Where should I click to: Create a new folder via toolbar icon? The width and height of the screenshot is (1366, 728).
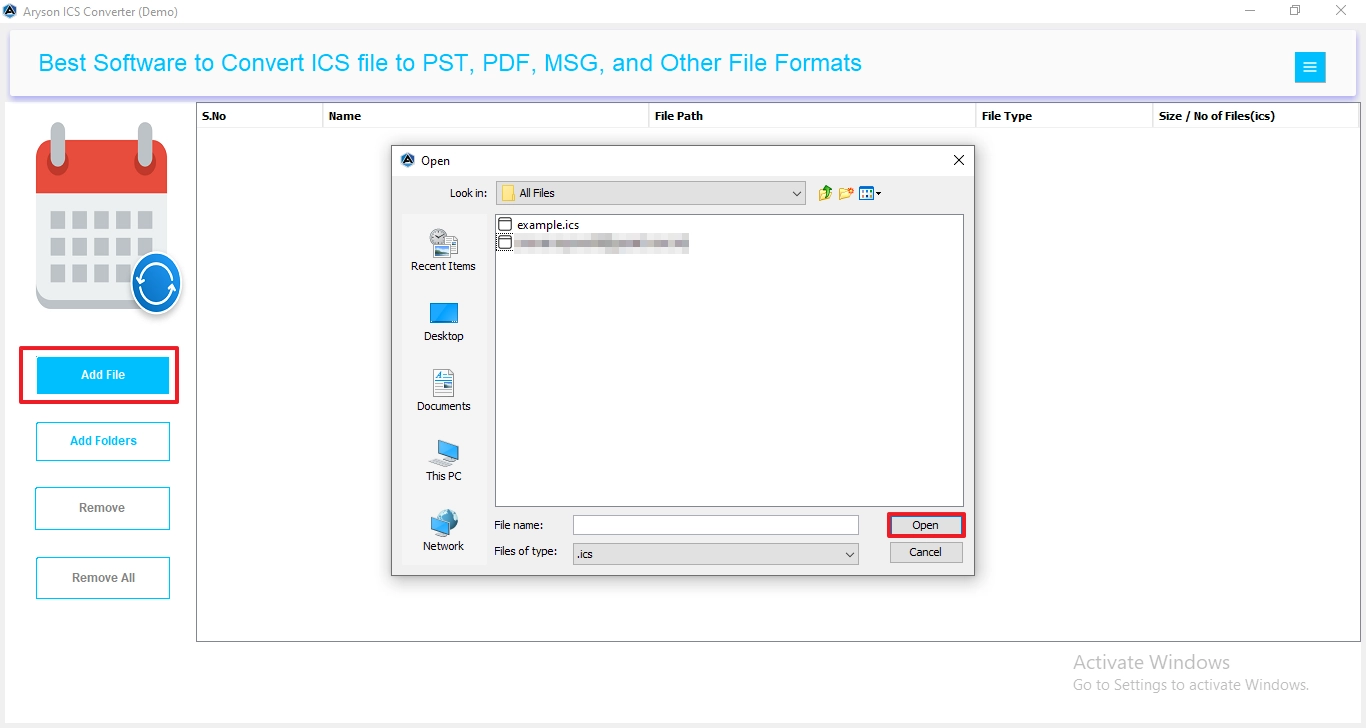click(846, 193)
